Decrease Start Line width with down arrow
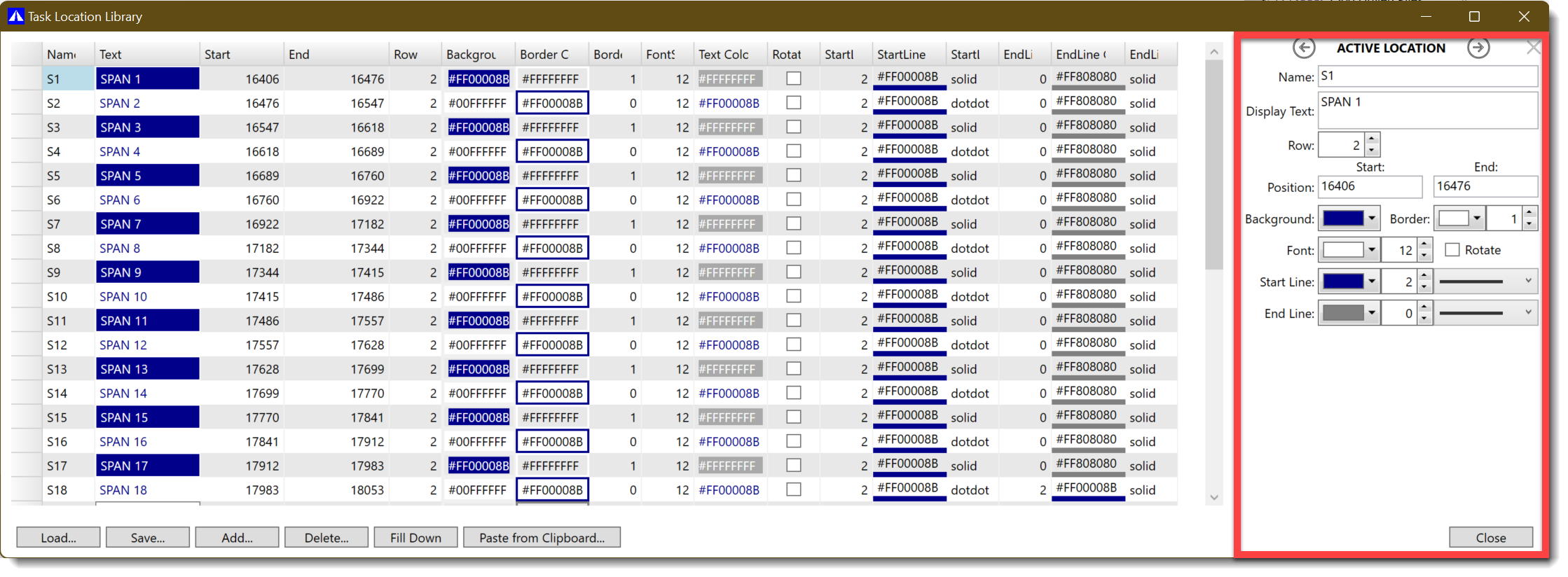Screen dimensions: 1568x577 point(1424,288)
